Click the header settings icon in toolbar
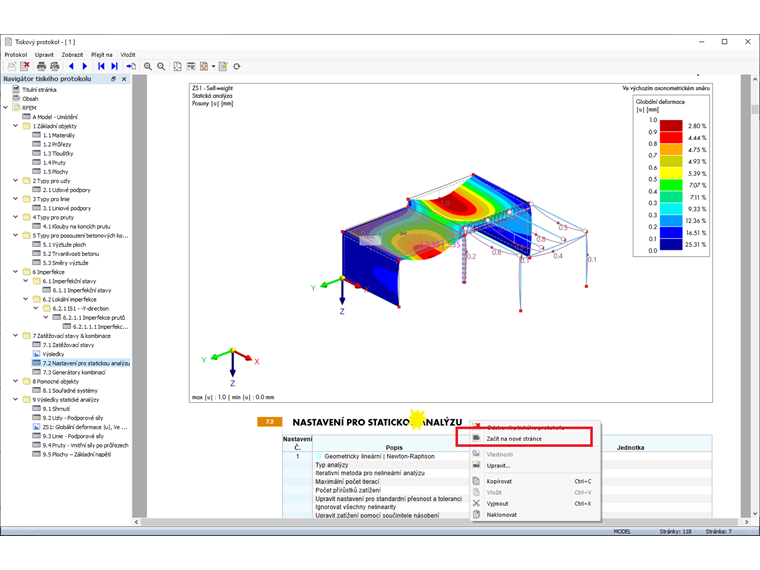The image size is (760, 570). point(191,66)
